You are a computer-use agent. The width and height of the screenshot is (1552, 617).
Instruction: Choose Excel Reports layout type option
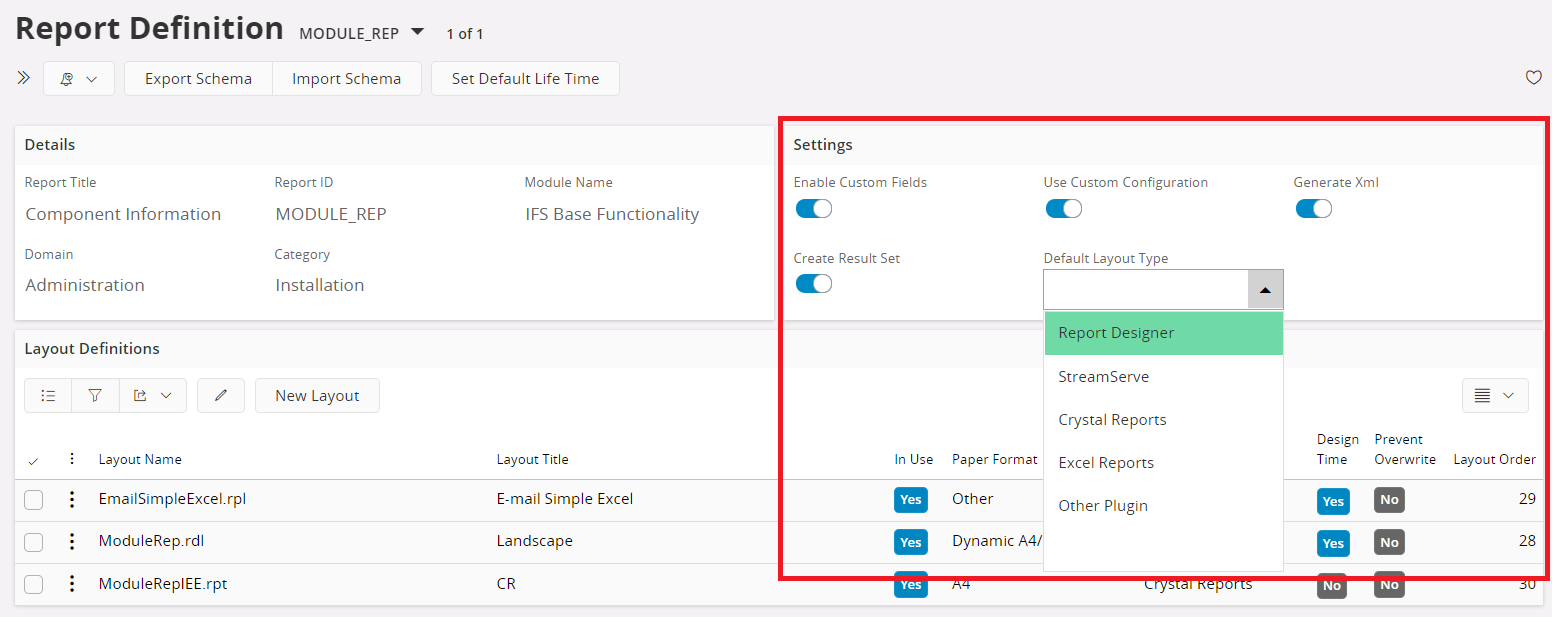(x=1106, y=463)
